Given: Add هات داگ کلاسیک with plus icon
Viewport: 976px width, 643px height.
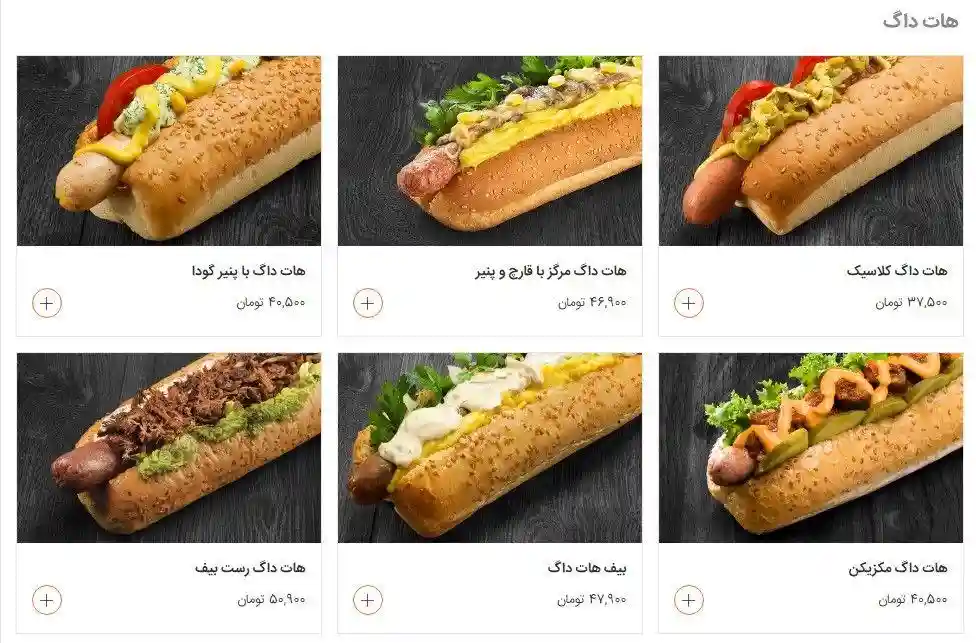Looking at the screenshot, I should point(688,303).
